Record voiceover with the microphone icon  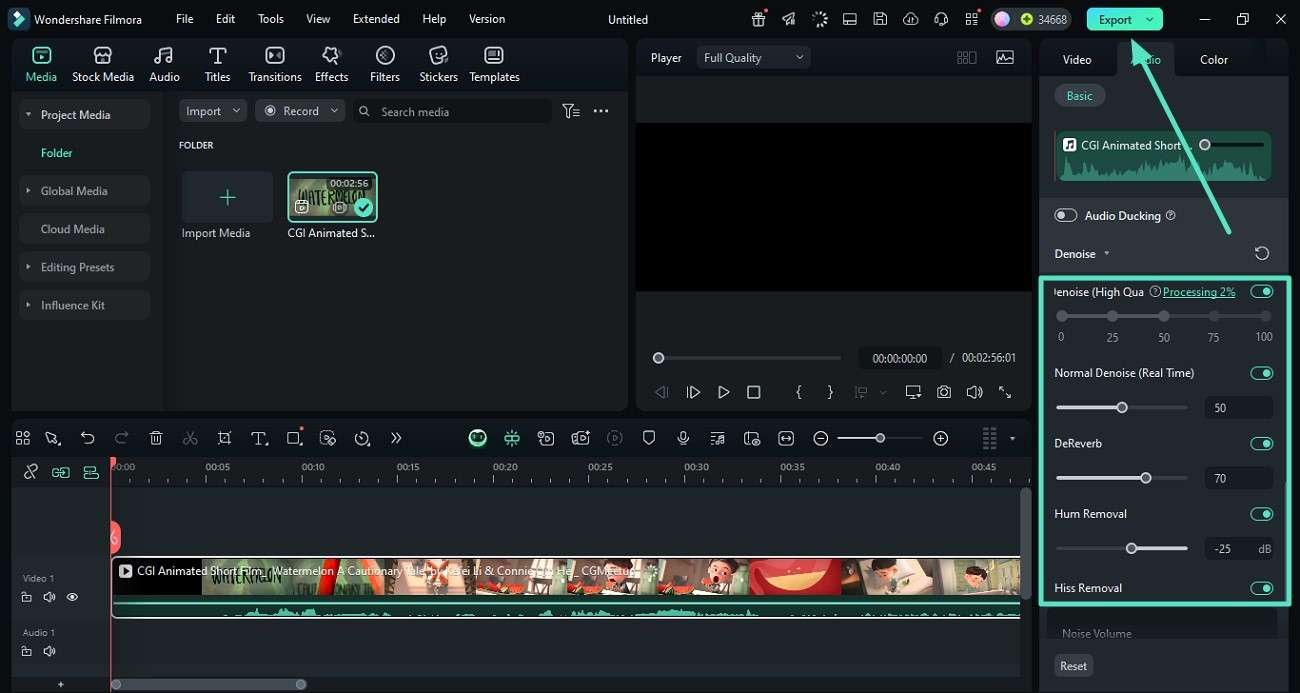[x=683, y=438]
